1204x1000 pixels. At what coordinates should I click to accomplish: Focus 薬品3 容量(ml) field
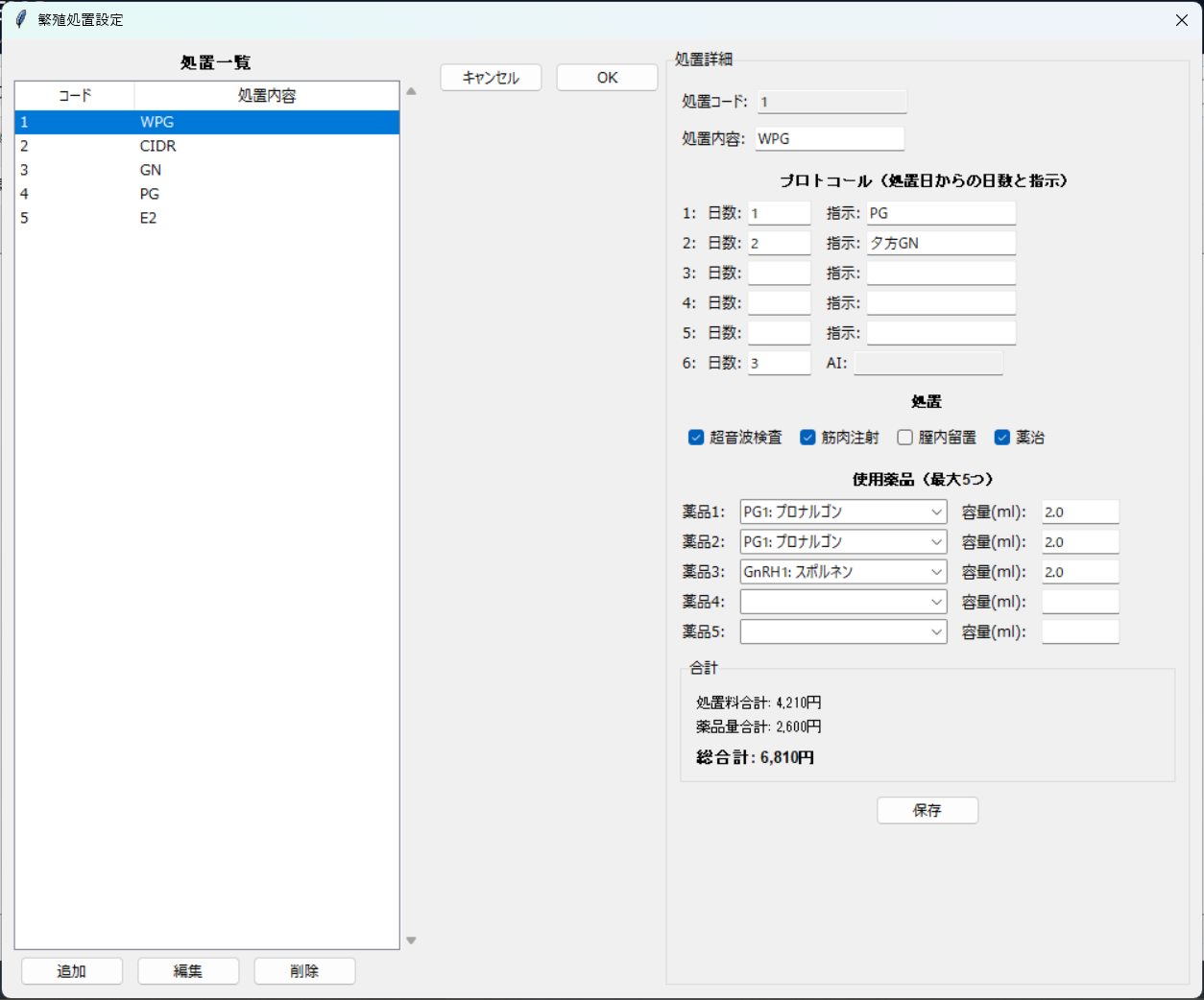pyautogui.click(x=1081, y=572)
